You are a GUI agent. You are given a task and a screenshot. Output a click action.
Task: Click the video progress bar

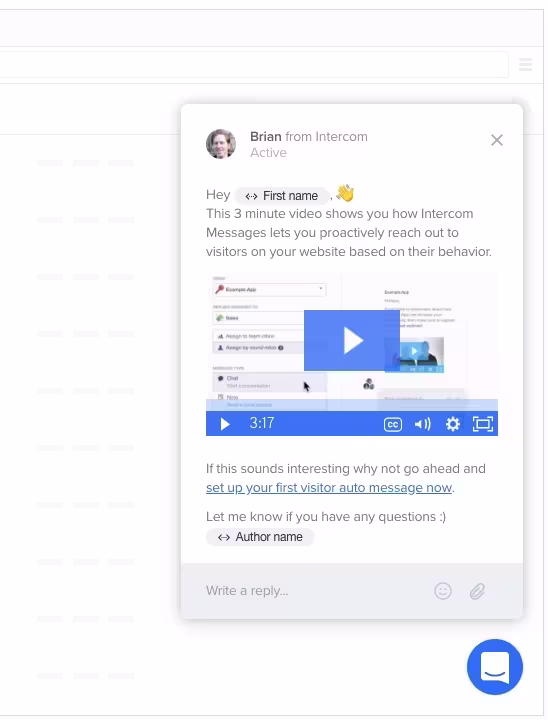(x=352, y=405)
